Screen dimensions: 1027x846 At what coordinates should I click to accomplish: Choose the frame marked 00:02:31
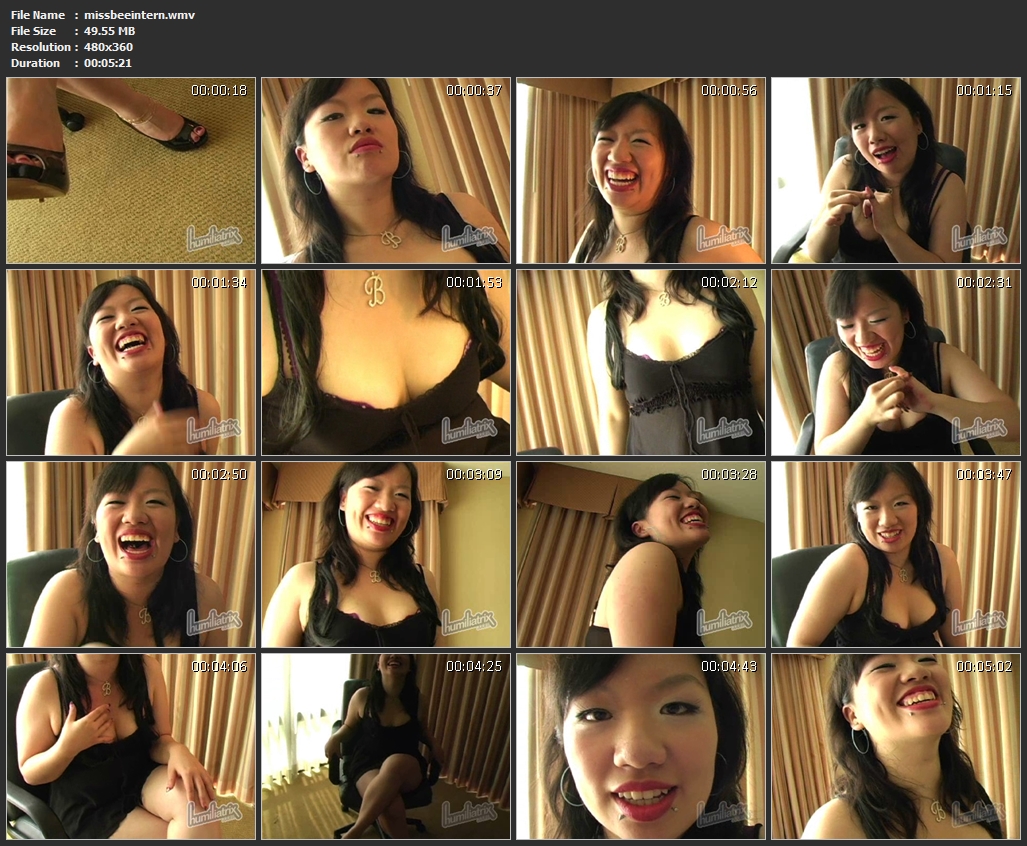pyautogui.click(x=896, y=363)
